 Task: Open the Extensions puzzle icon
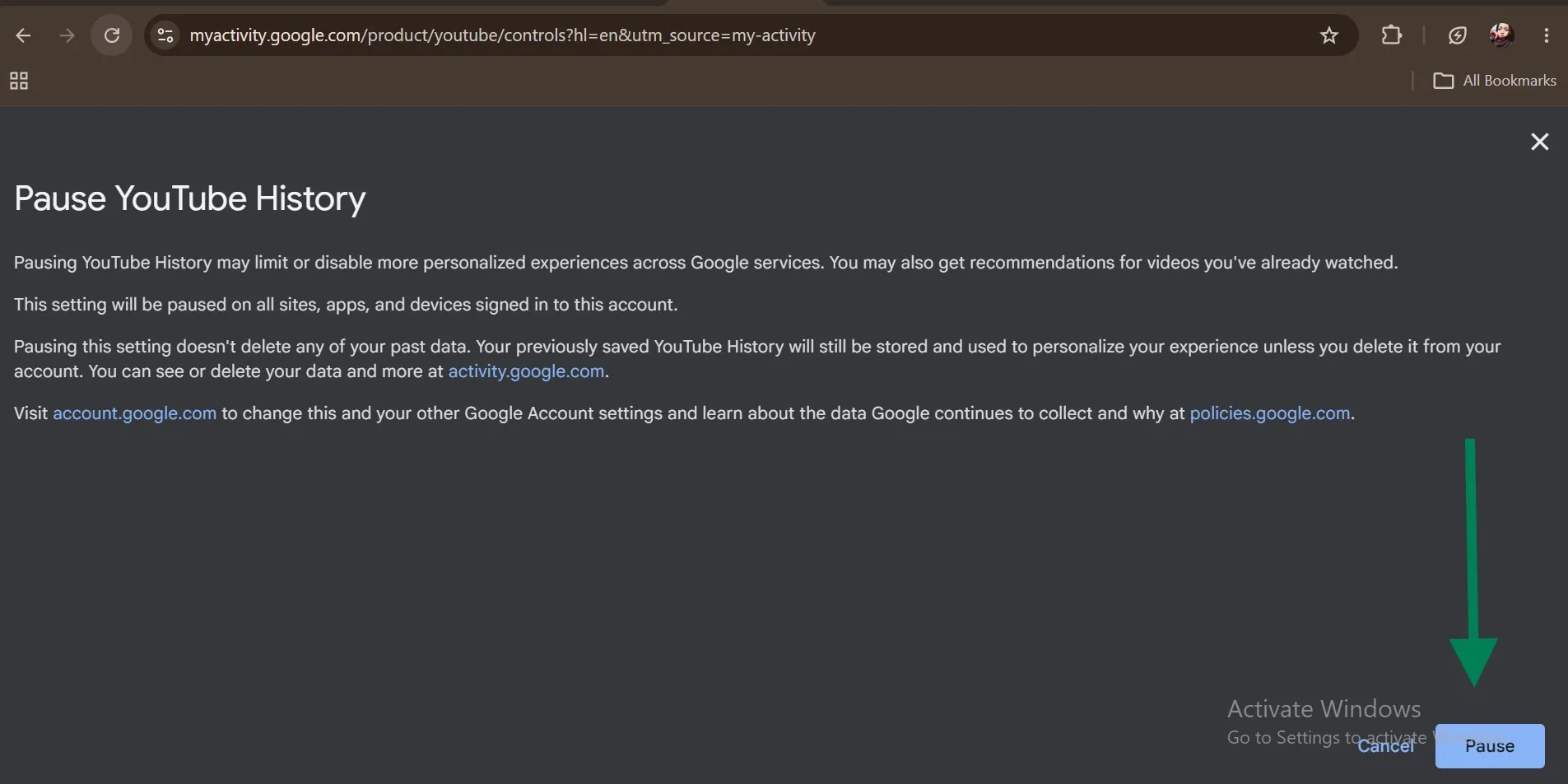pos(1392,35)
